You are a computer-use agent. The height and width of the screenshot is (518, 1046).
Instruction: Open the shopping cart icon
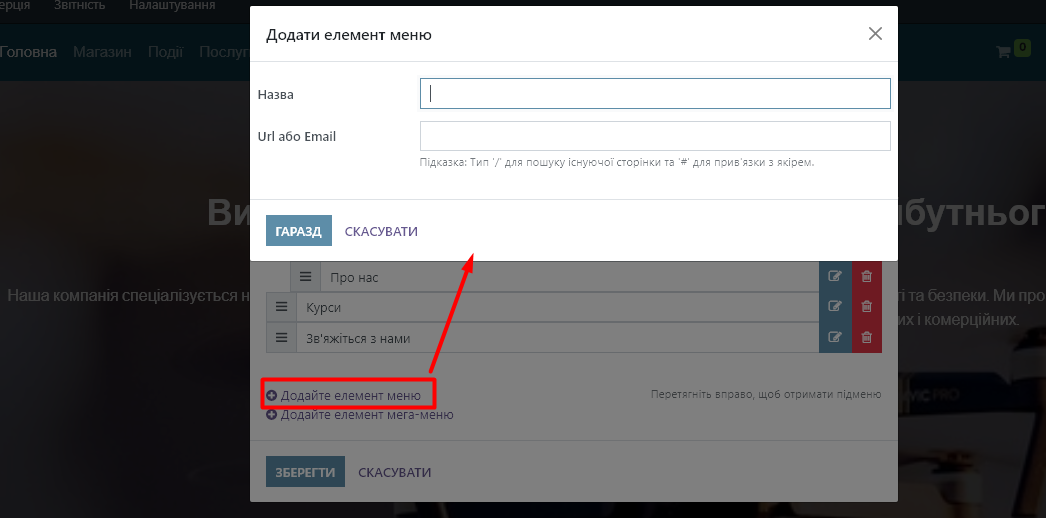(x=1003, y=51)
